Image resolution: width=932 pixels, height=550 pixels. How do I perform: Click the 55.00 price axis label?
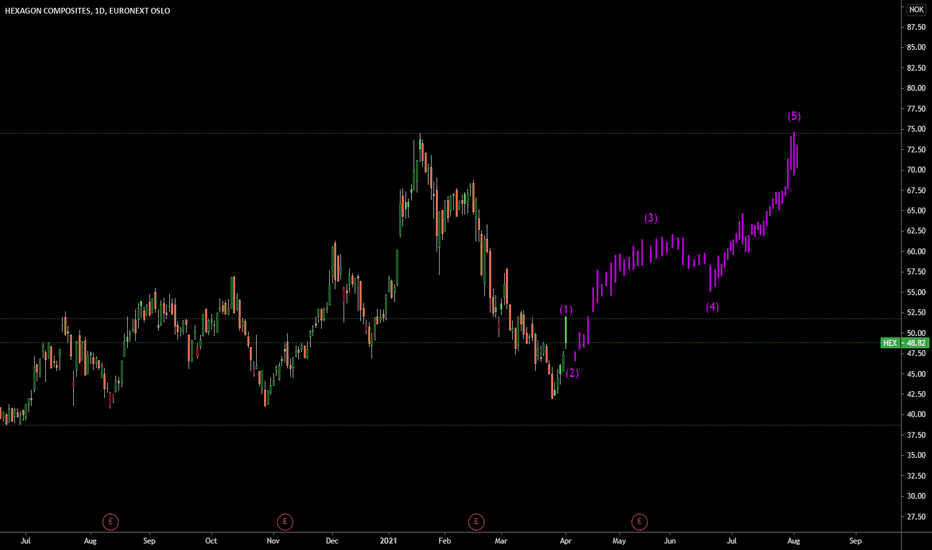coord(916,293)
